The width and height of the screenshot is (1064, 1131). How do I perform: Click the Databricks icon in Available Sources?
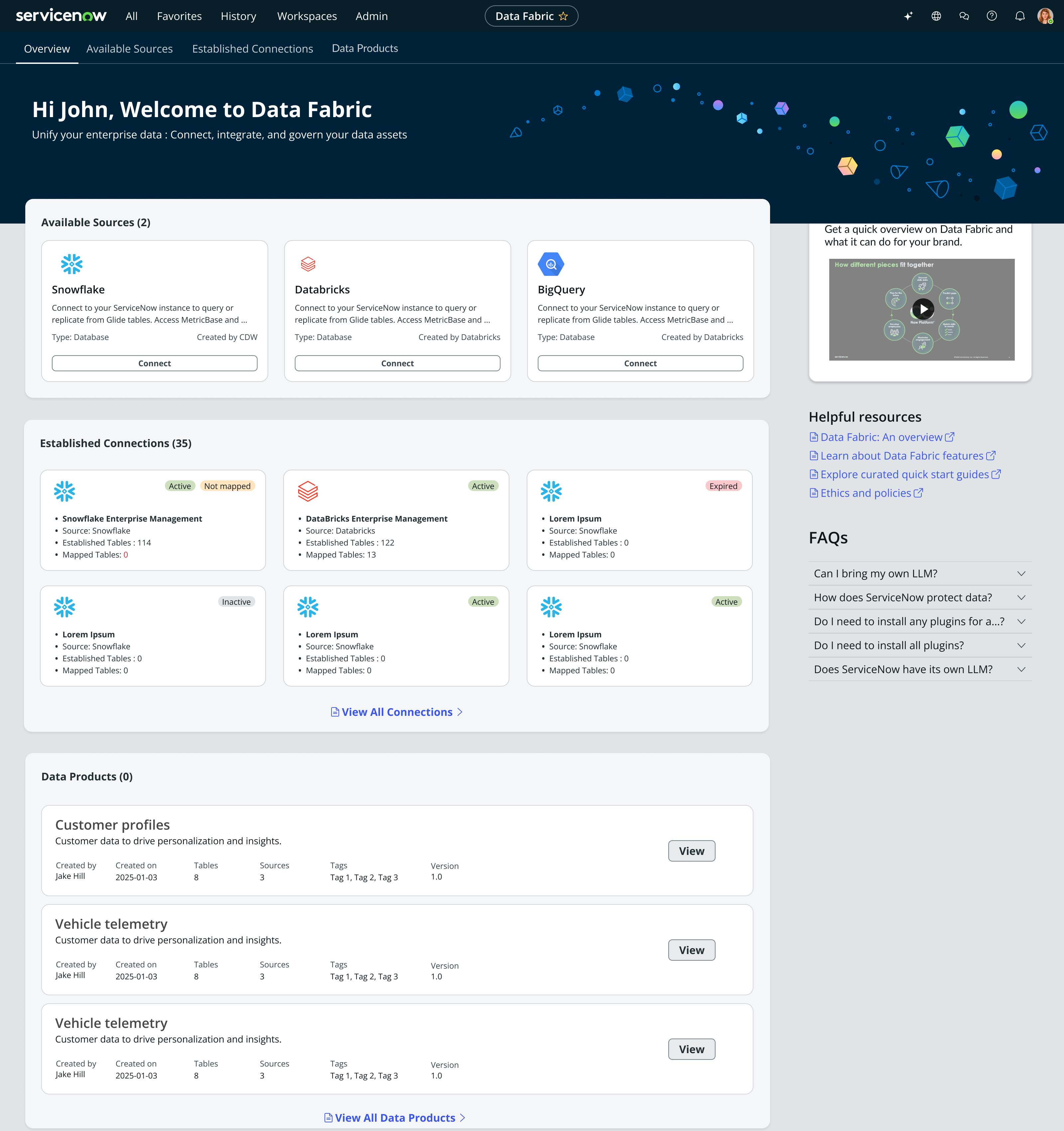pyautogui.click(x=308, y=264)
